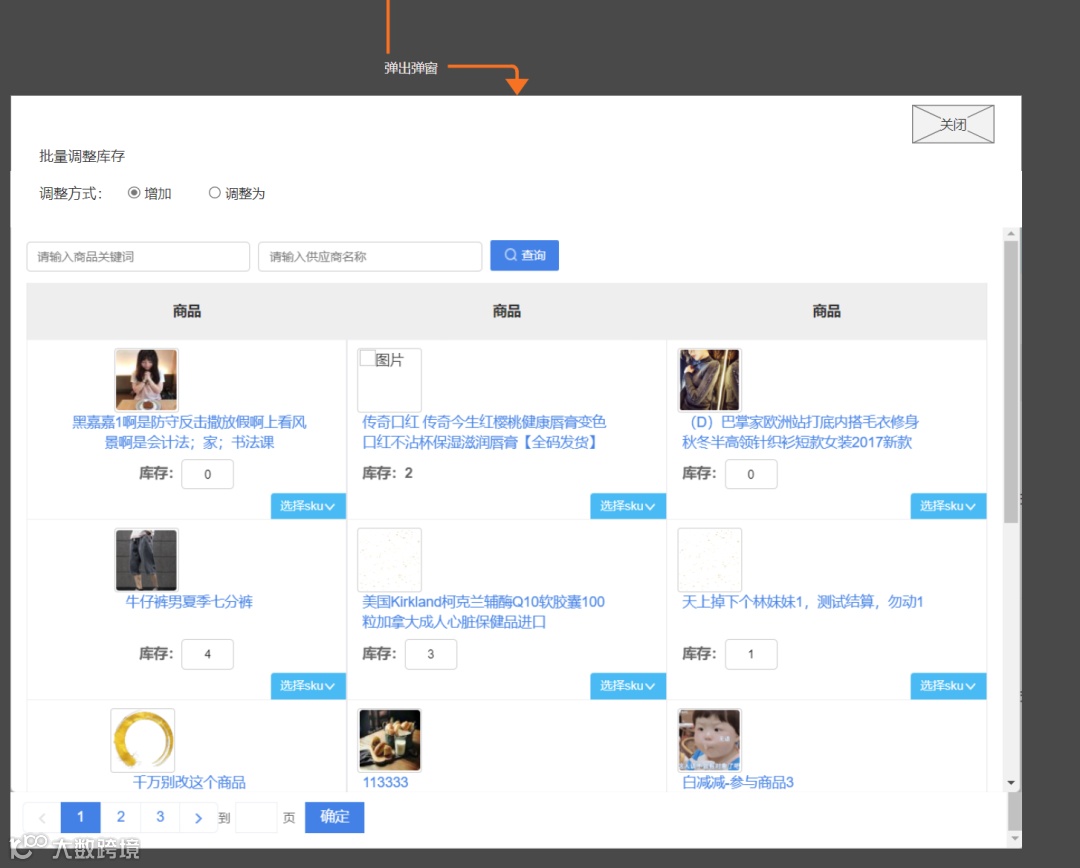Open thumbnail of 黑嘉嘉1 product
Screen dimensions: 1080x868
[x=146, y=380]
